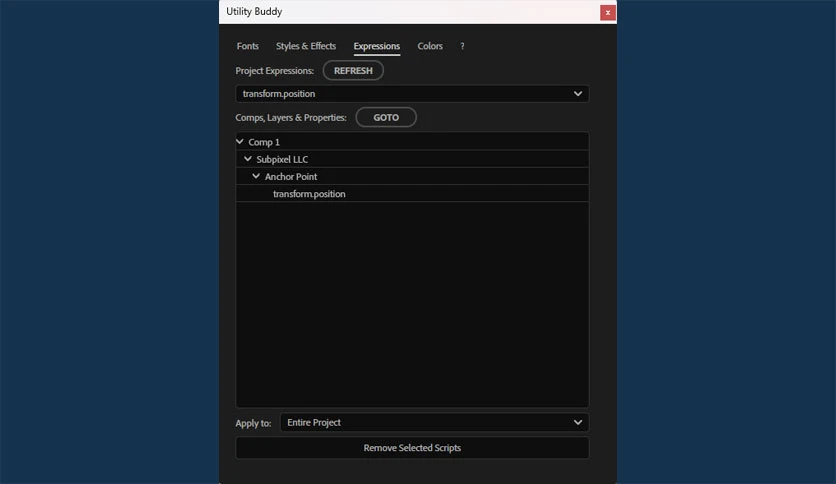Select transform.position expression in the tree
The width and height of the screenshot is (836, 484).
412,193
